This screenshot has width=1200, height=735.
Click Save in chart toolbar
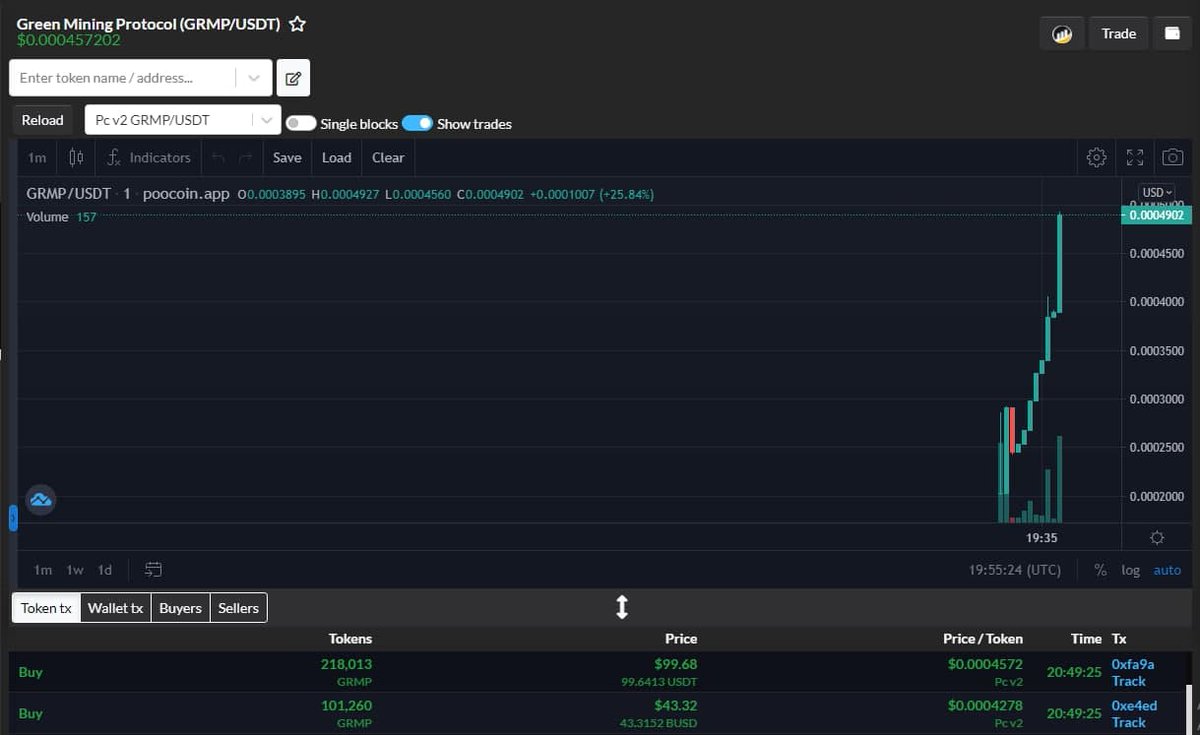pos(287,157)
